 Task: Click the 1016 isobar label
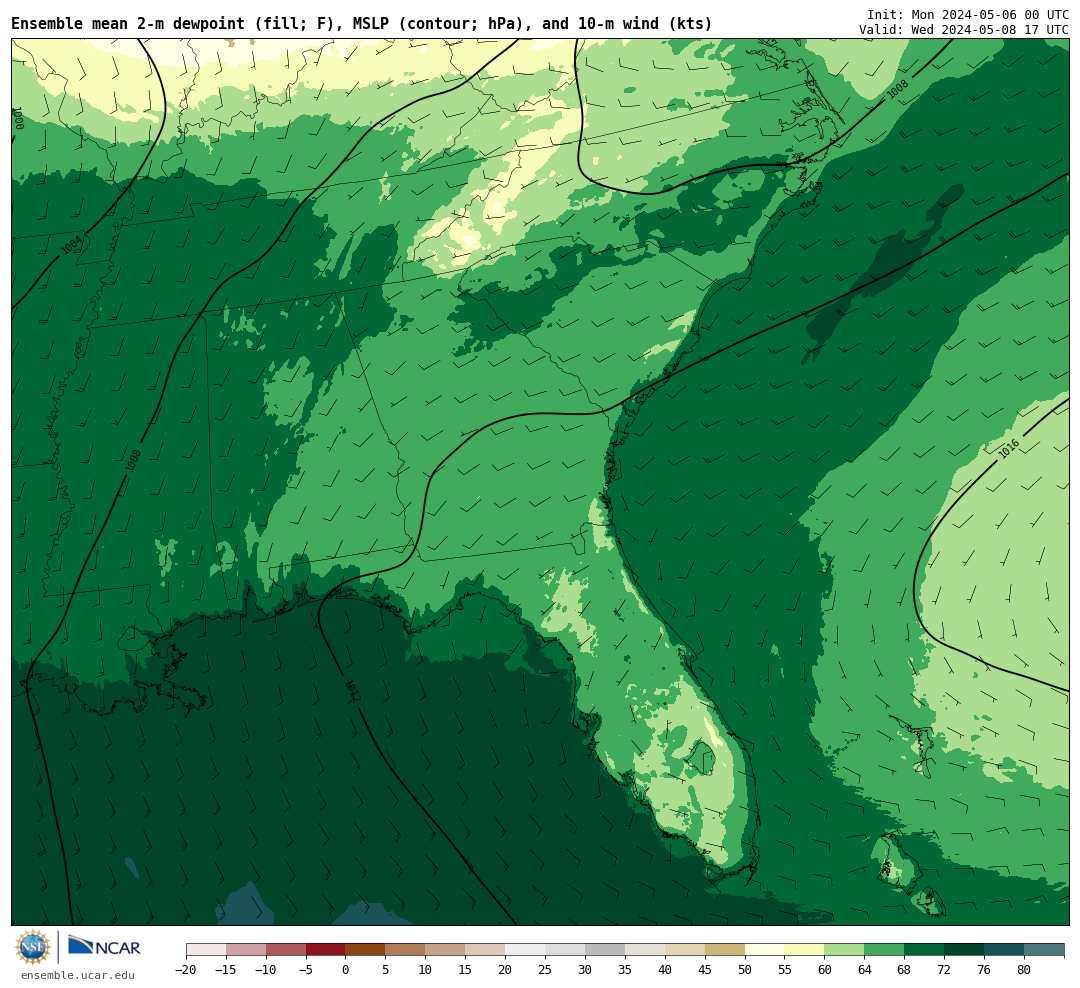[x=1009, y=449]
